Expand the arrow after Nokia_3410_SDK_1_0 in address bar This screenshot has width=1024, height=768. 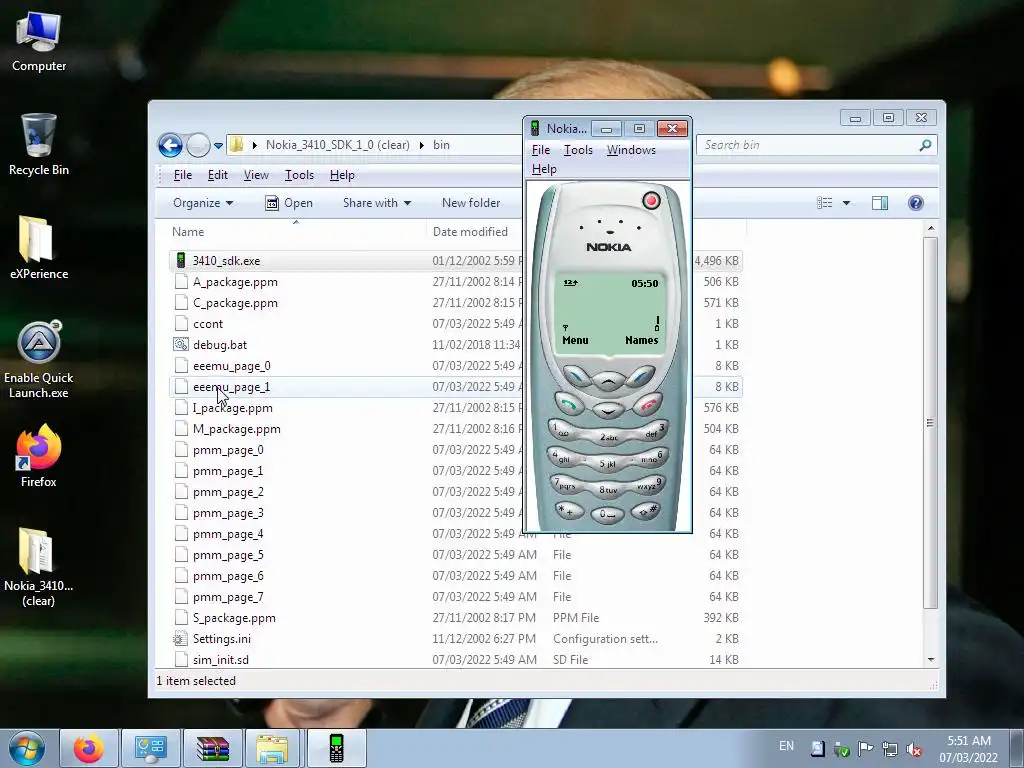coord(422,145)
